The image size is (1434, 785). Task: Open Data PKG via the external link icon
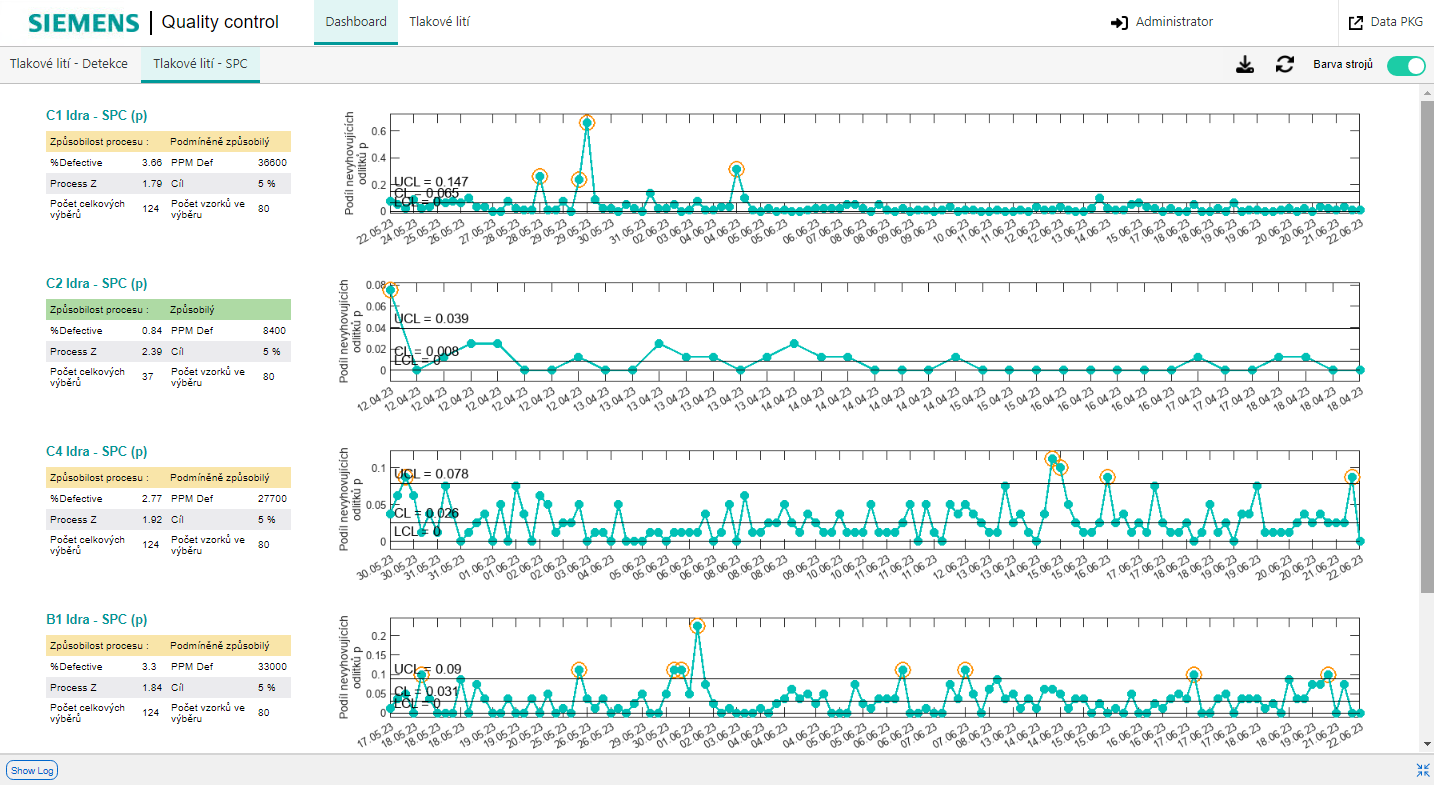coord(1357,21)
